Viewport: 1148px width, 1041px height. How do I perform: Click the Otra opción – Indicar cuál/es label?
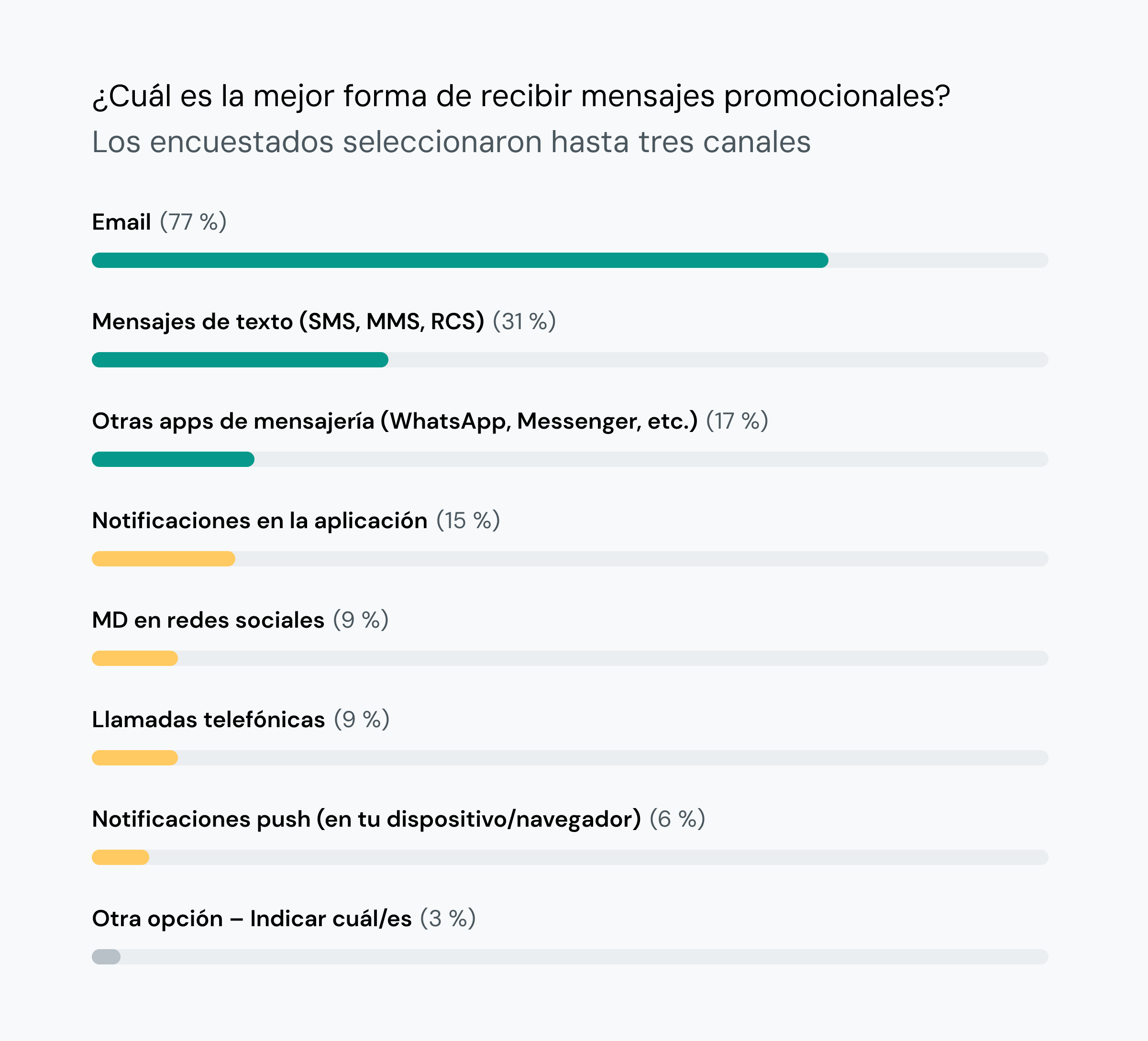(x=252, y=919)
